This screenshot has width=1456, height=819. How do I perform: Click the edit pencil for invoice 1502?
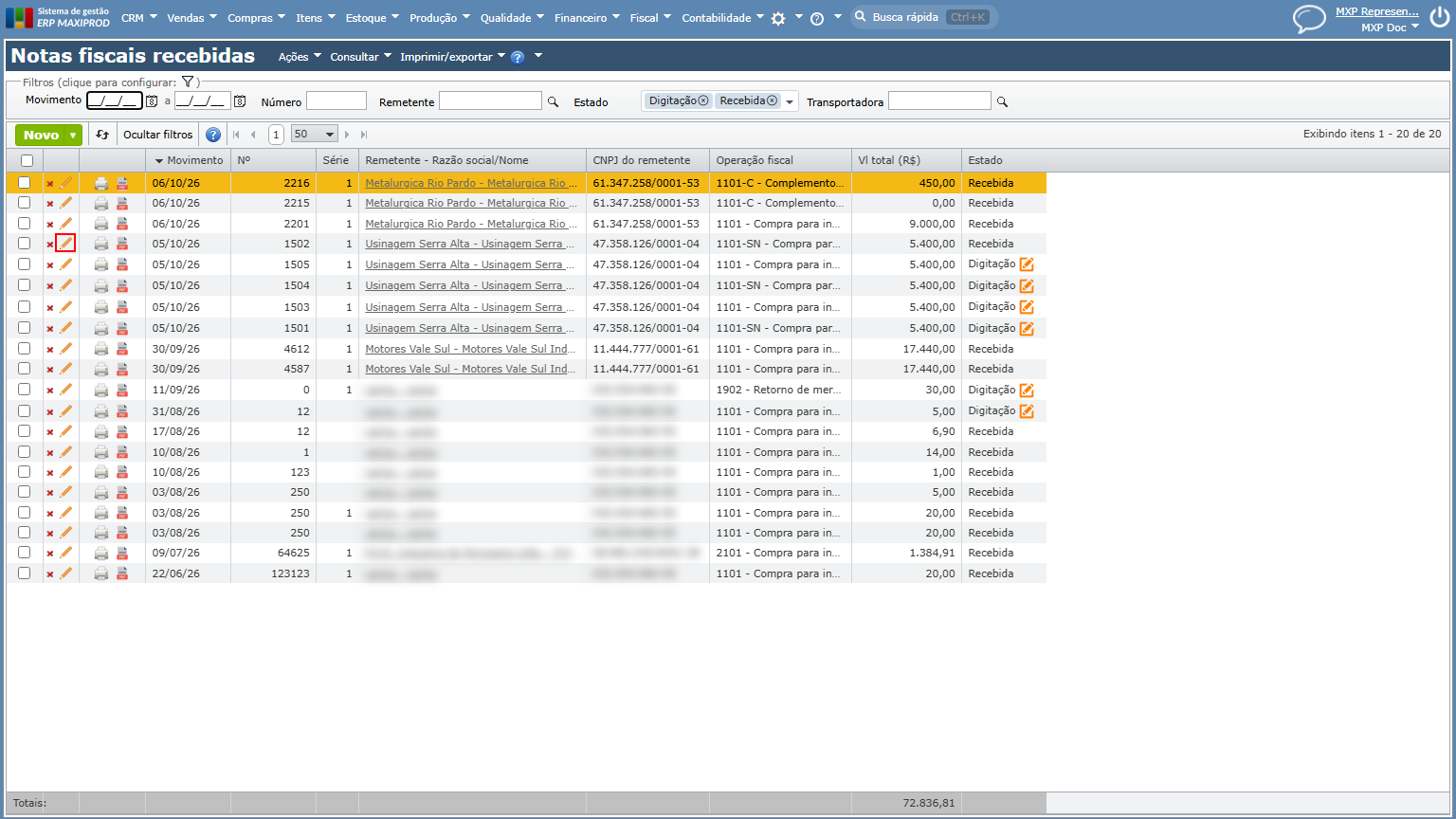[65, 244]
